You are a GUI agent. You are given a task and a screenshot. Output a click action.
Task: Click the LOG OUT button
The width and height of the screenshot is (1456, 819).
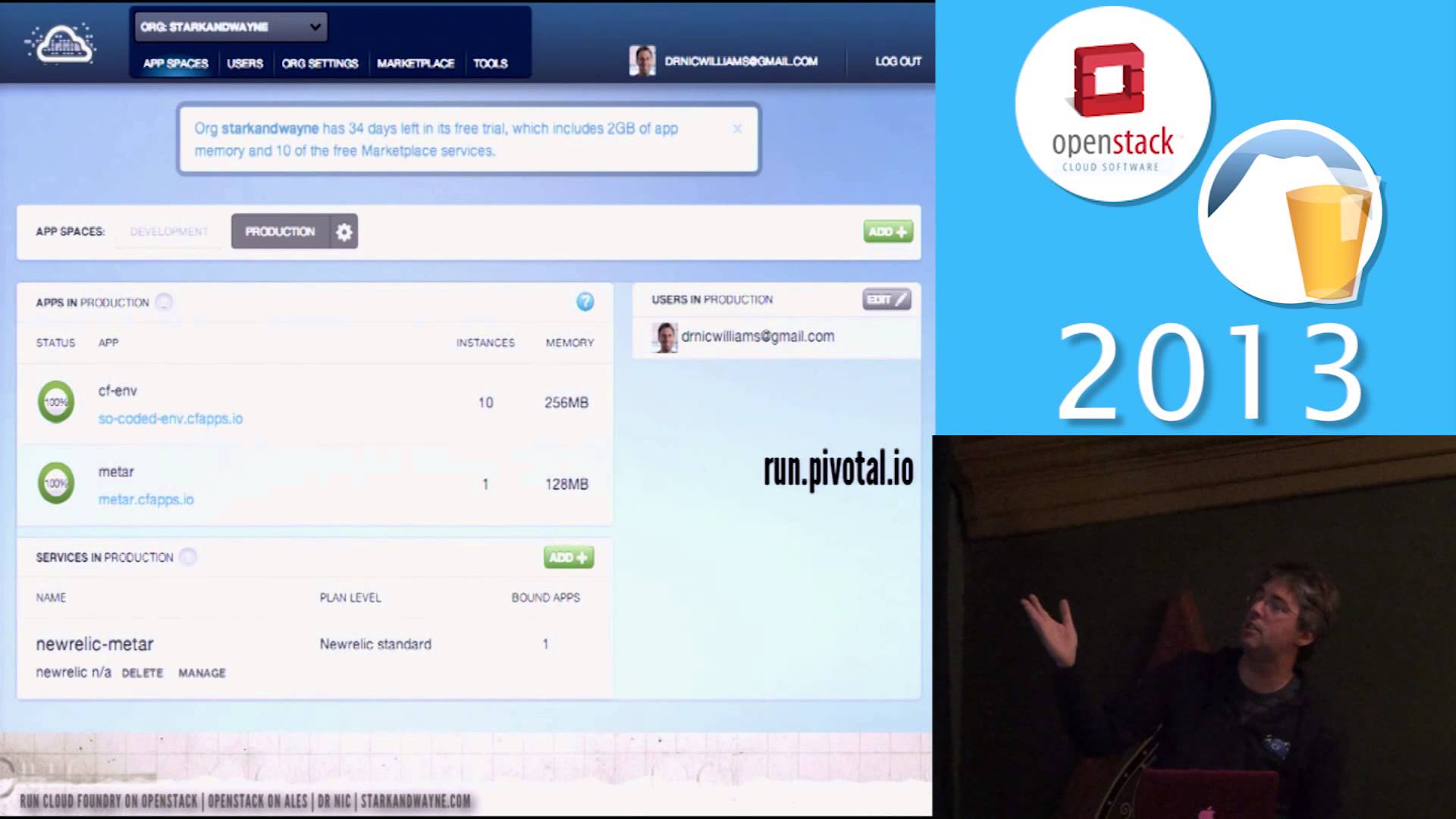[896, 61]
